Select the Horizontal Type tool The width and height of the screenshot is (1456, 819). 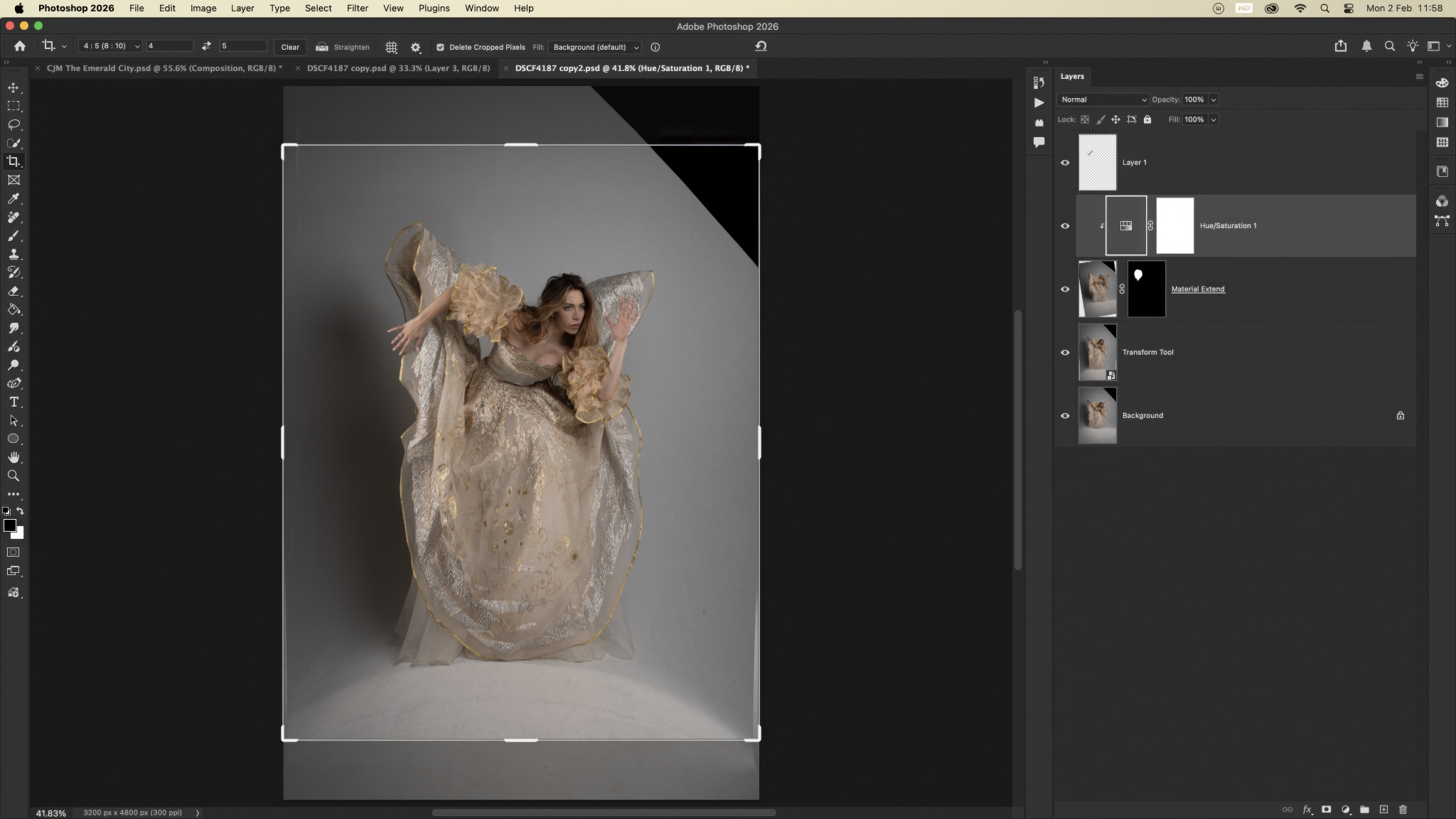click(14, 402)
